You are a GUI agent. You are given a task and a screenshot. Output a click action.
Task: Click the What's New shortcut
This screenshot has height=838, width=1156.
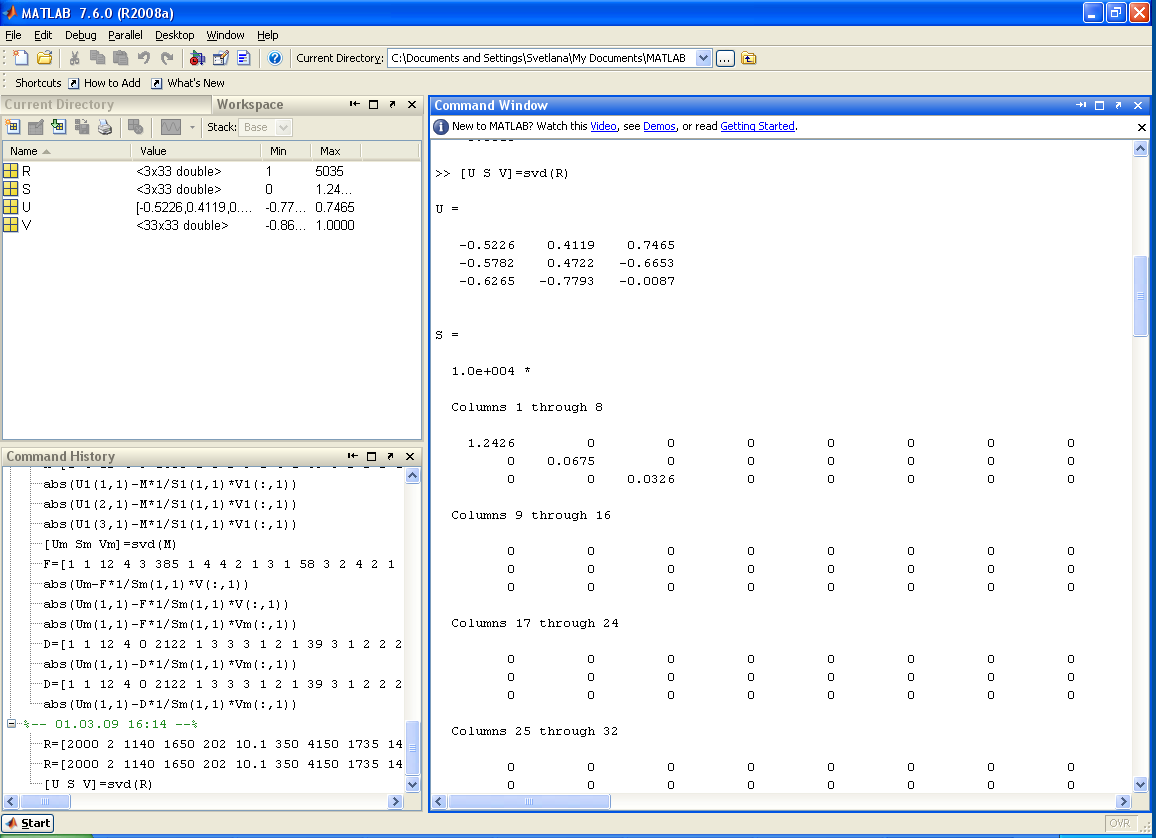pos(188,83)
